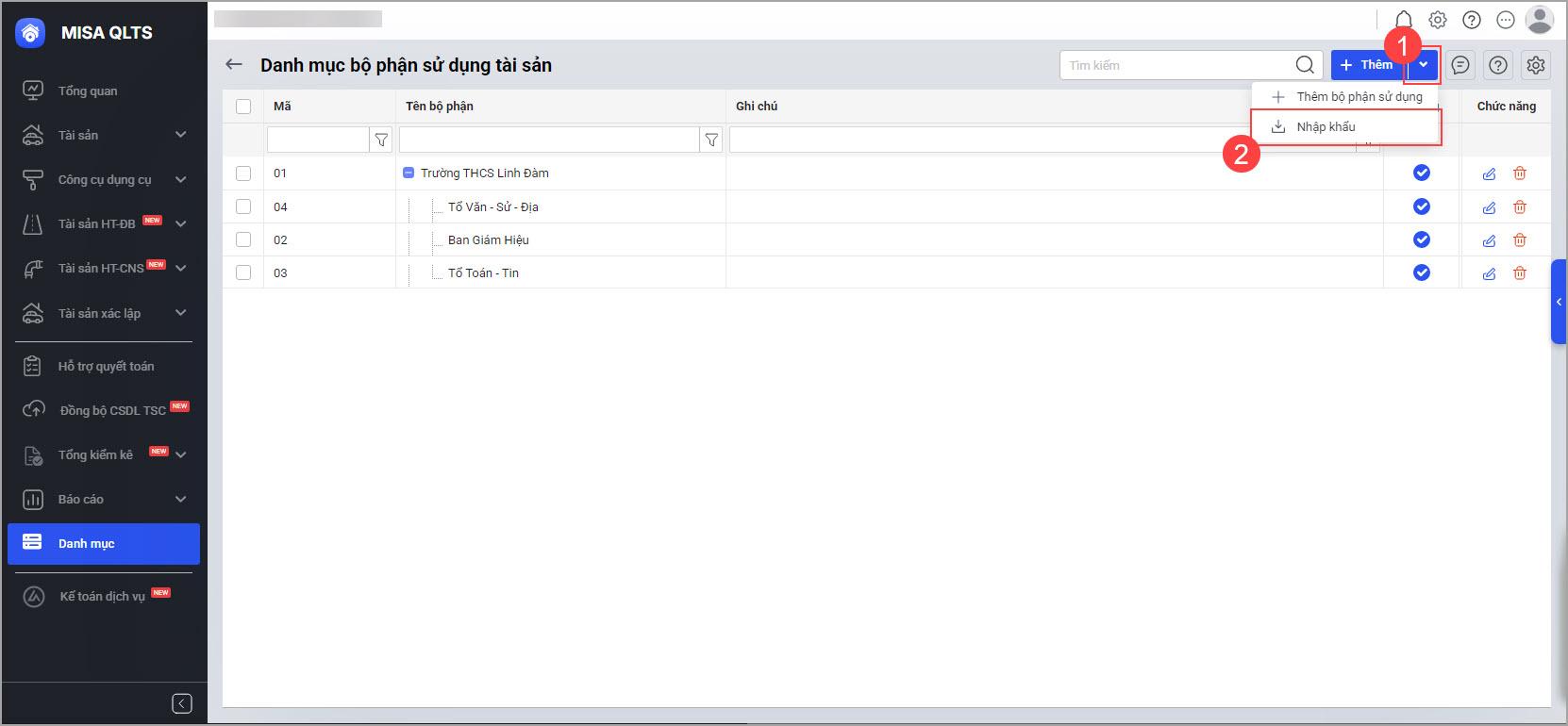
Task: Click the Thêm button
Action: 1367,65
